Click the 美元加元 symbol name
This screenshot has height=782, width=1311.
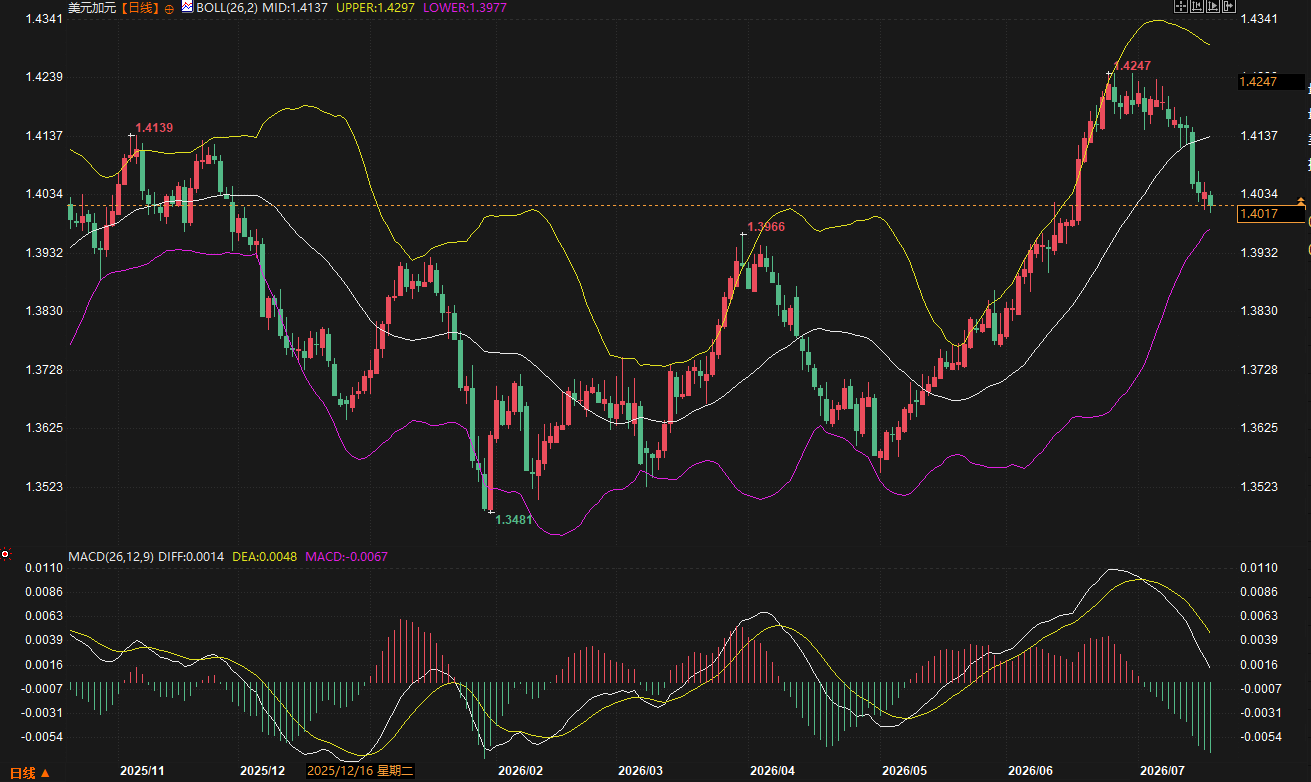[92, 7]
